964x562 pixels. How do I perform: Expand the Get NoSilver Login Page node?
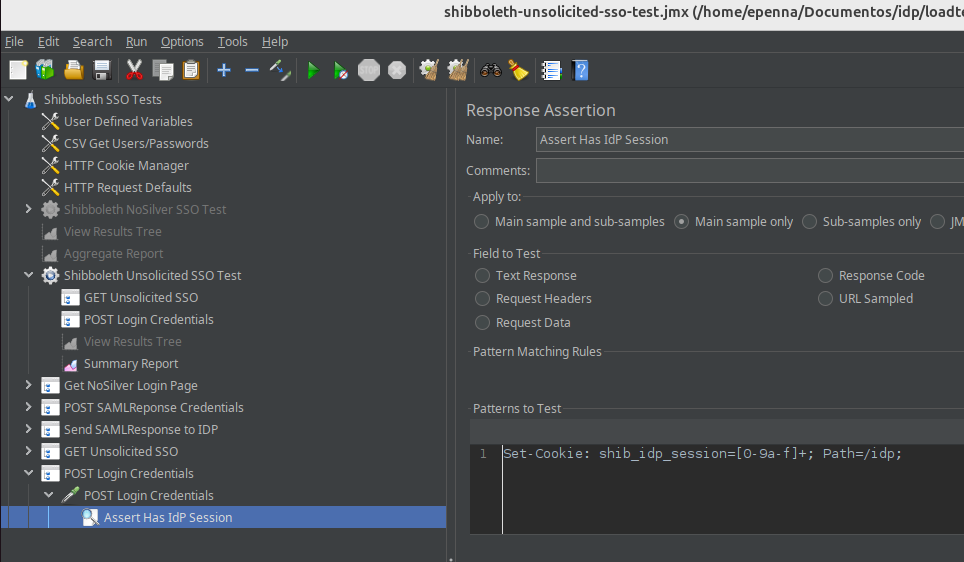29,386
